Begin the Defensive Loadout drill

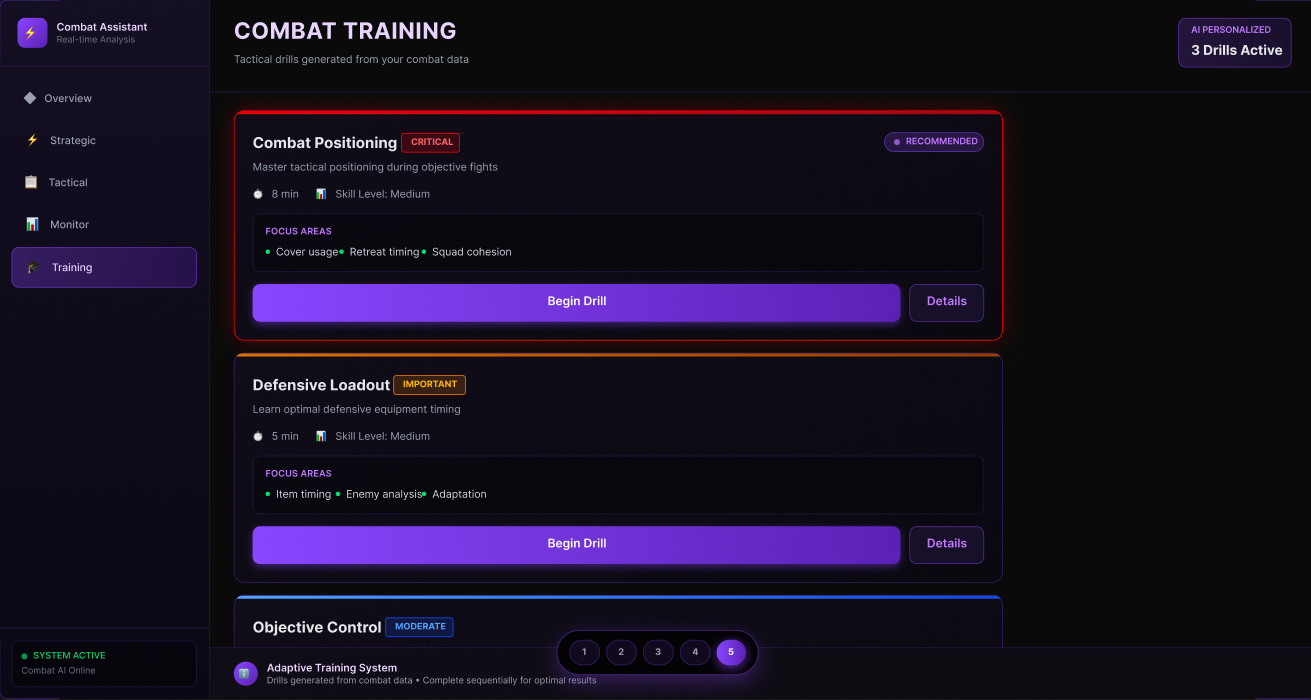pos(576,544)
